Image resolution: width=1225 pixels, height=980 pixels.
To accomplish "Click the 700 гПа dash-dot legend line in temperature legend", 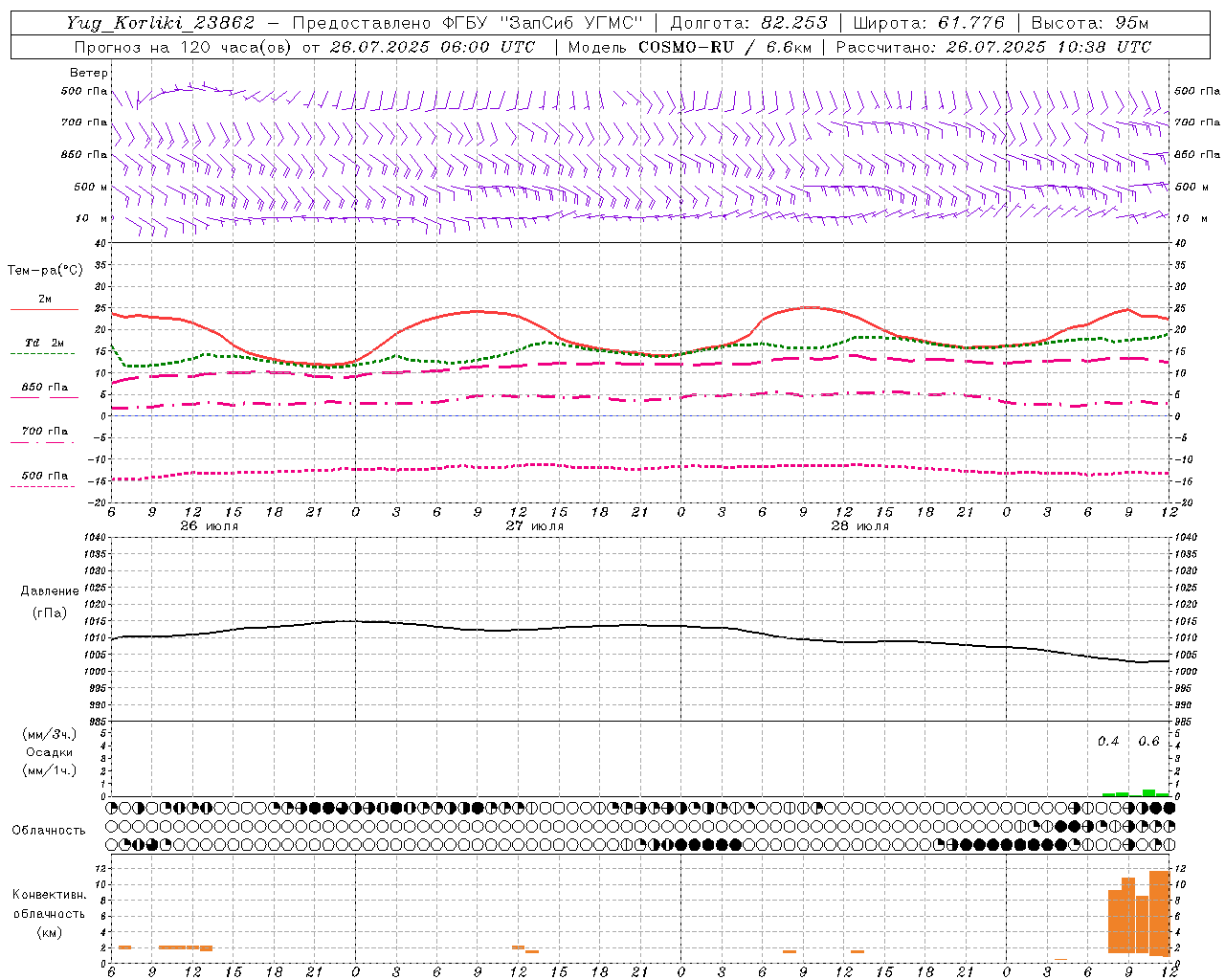I will point(44,442).
